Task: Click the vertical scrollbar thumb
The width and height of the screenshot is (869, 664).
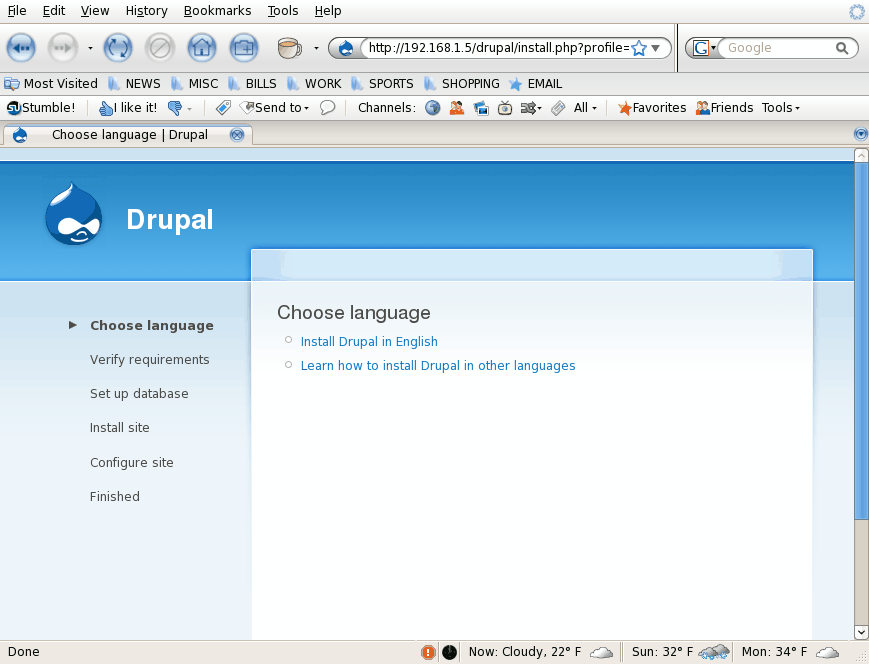Action: (x=861, y=341)
